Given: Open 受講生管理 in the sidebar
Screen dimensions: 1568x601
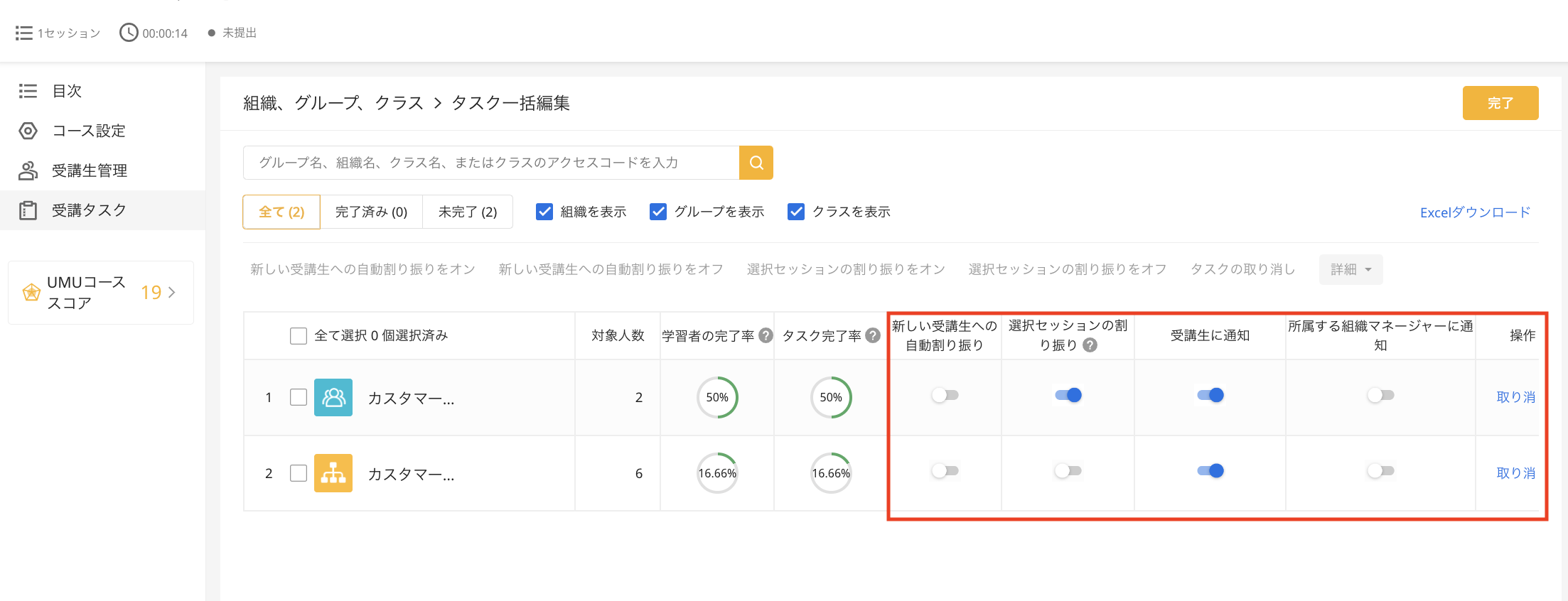Looking at the screenshot, I should pyautogui.click(x=90, y=170).
